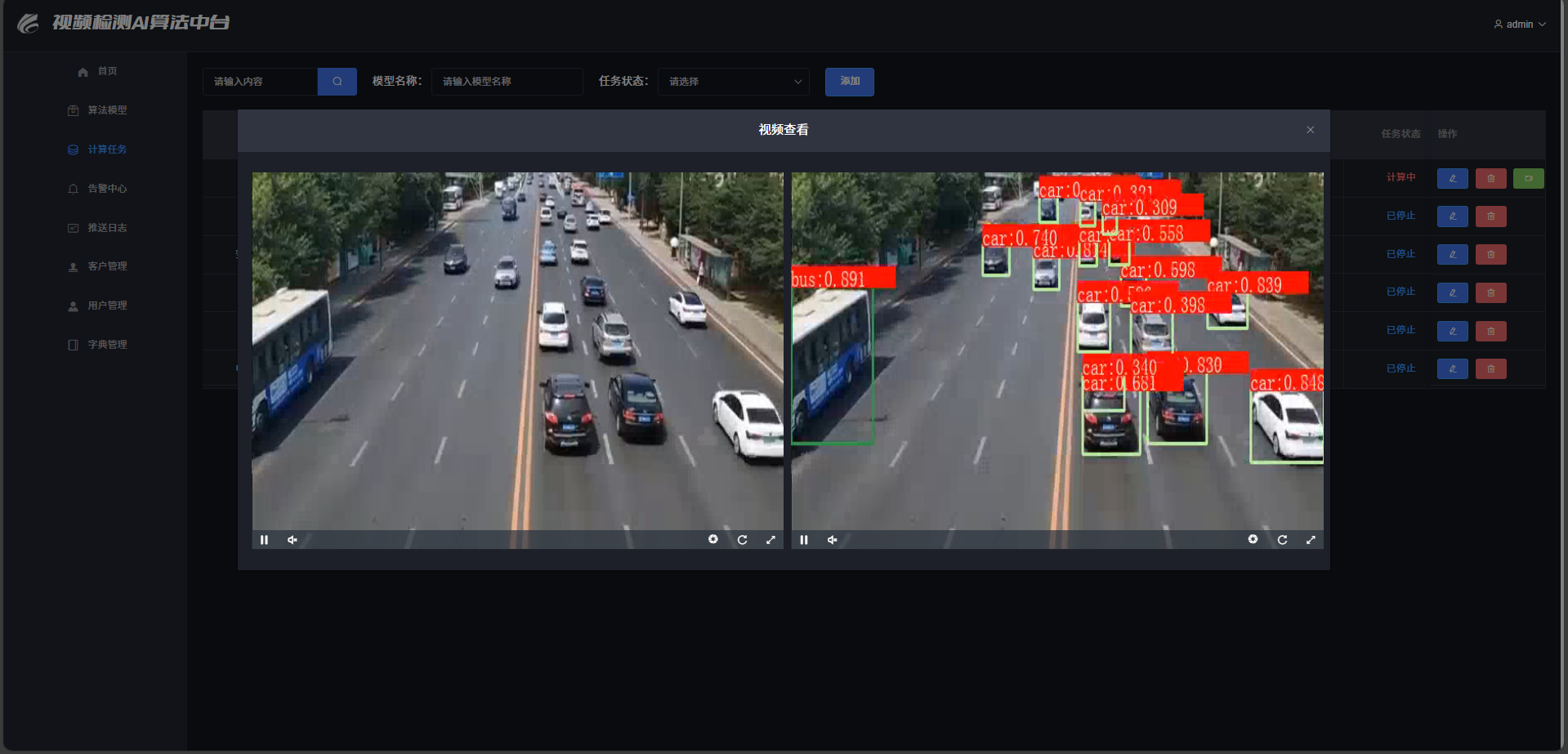Expand the right detection video to fullscreen

click(1311, 540)
